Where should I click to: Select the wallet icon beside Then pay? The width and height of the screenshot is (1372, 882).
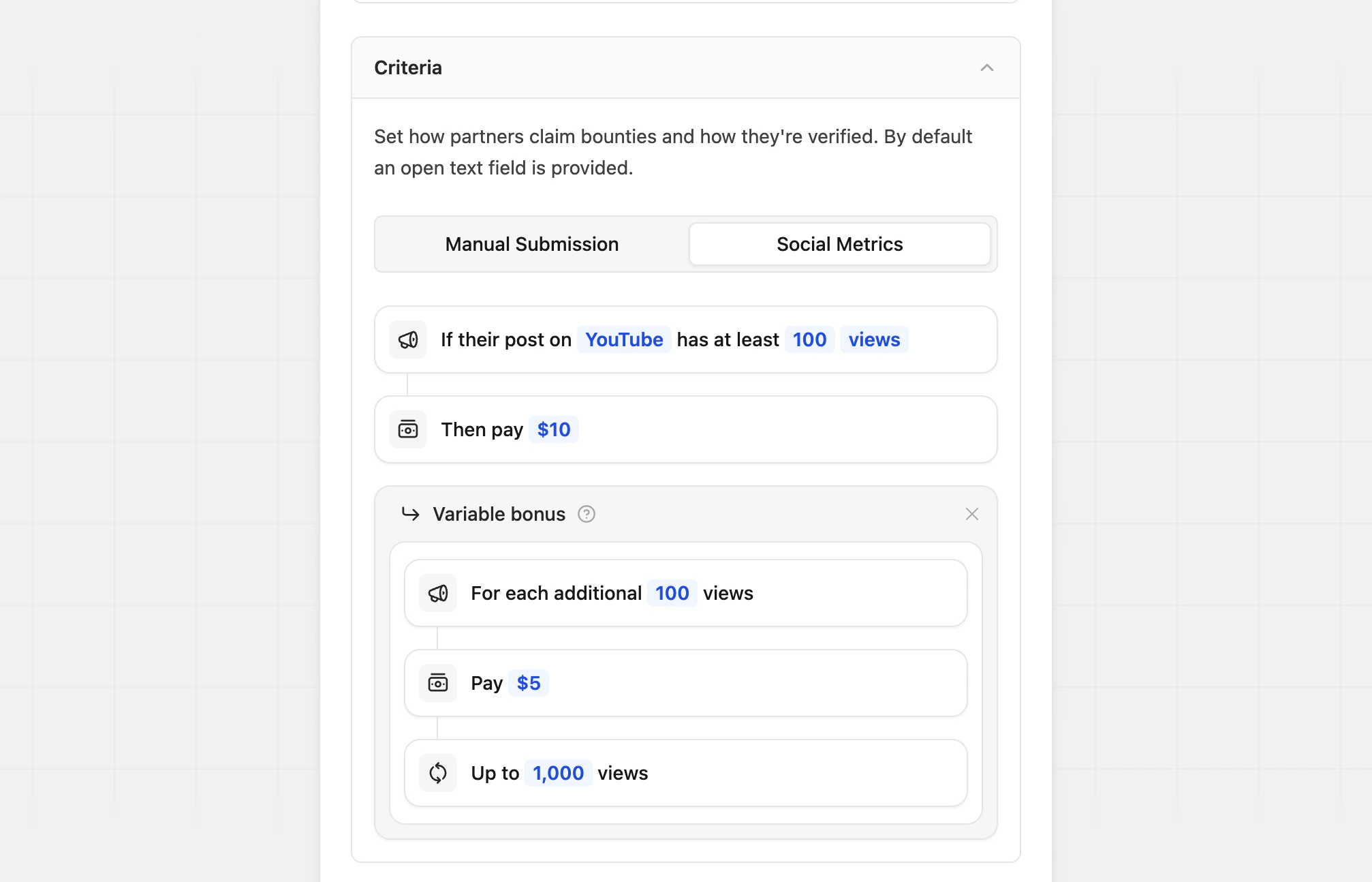point(407,429)
